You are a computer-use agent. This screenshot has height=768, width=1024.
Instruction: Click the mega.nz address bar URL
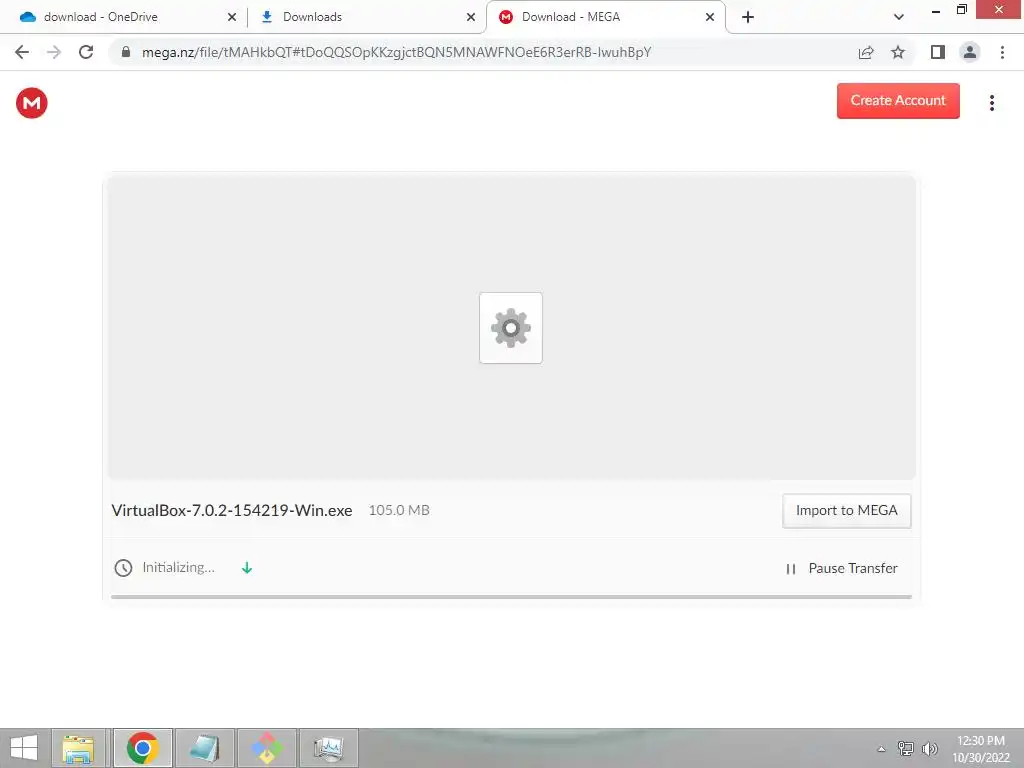(396, 52)
